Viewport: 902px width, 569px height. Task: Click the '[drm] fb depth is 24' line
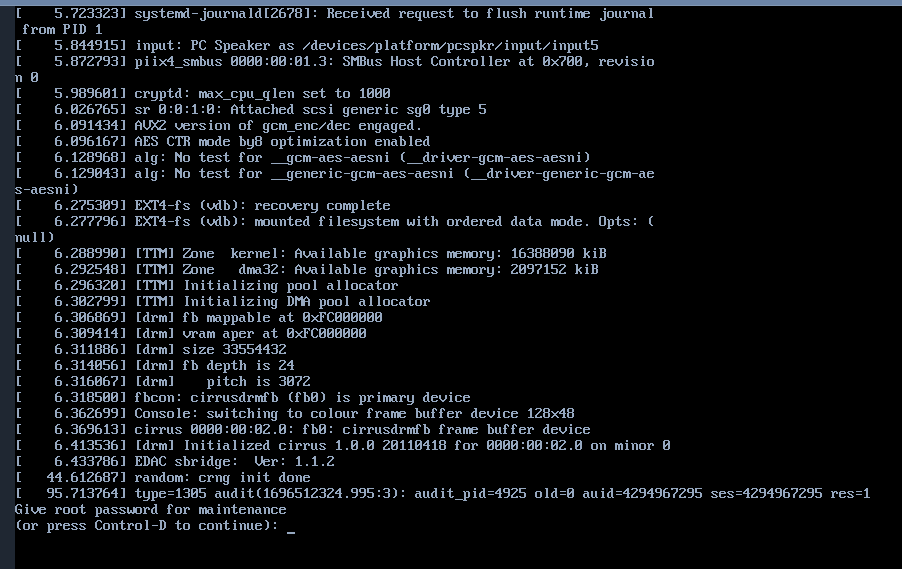click(x=155, y=365)
